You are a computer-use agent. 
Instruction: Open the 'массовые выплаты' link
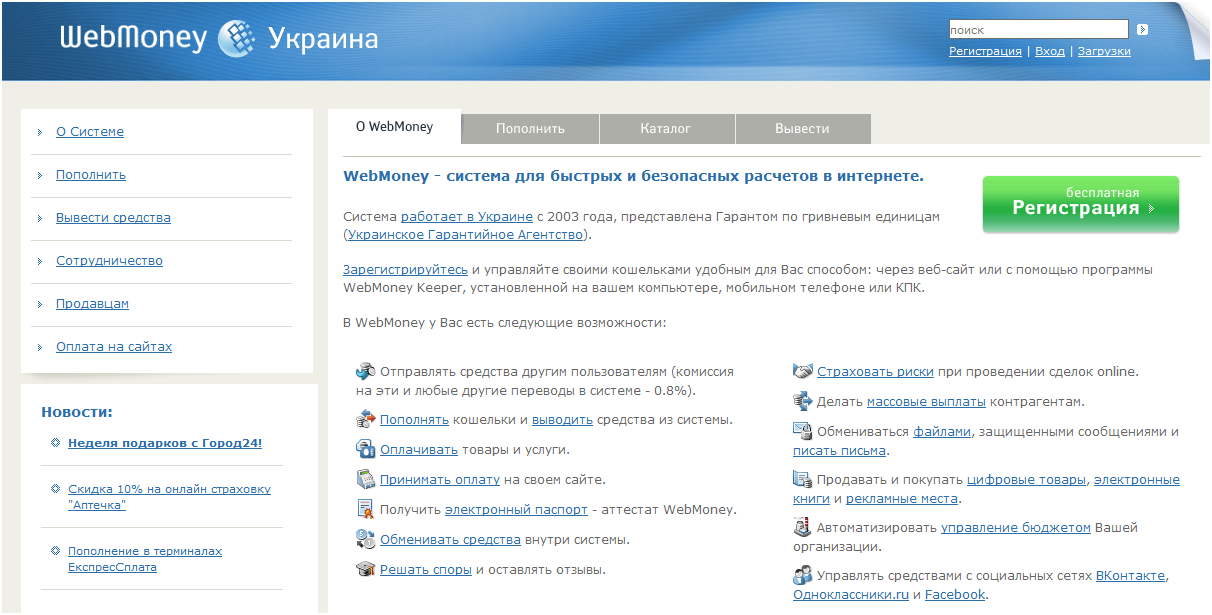click(926, 402)
